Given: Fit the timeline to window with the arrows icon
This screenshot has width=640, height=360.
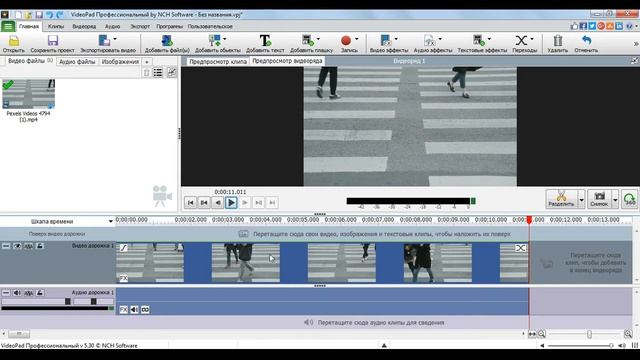Looking at the screenshot, I should coord(532,334).
